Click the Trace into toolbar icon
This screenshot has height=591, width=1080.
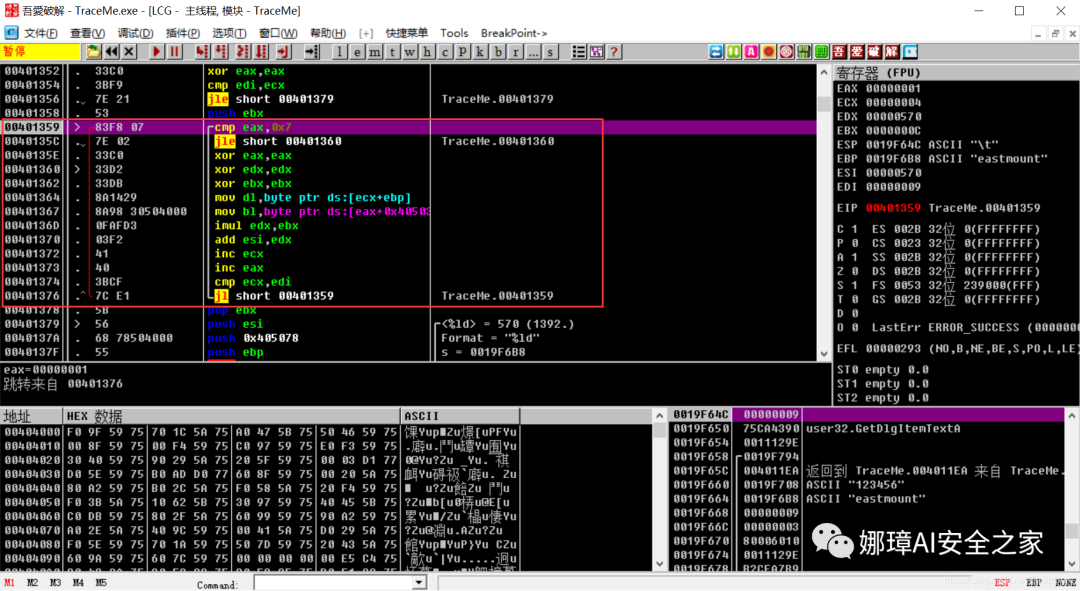(x=242, y=52)
